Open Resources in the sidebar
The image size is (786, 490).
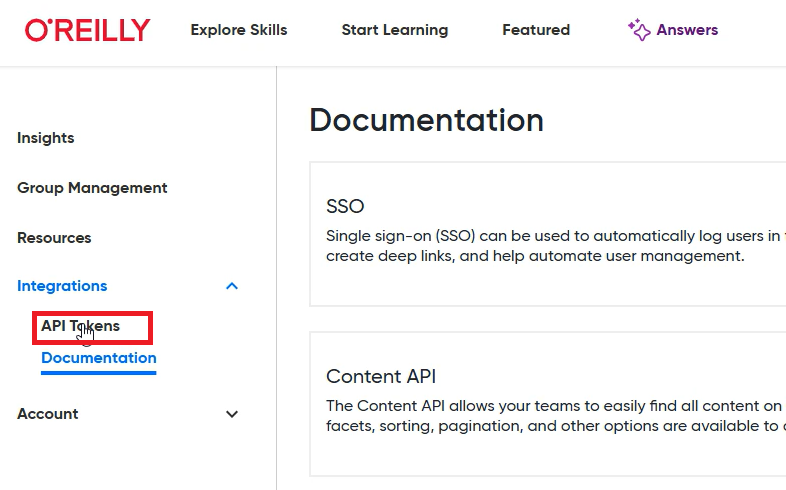(x=54, y=237)
